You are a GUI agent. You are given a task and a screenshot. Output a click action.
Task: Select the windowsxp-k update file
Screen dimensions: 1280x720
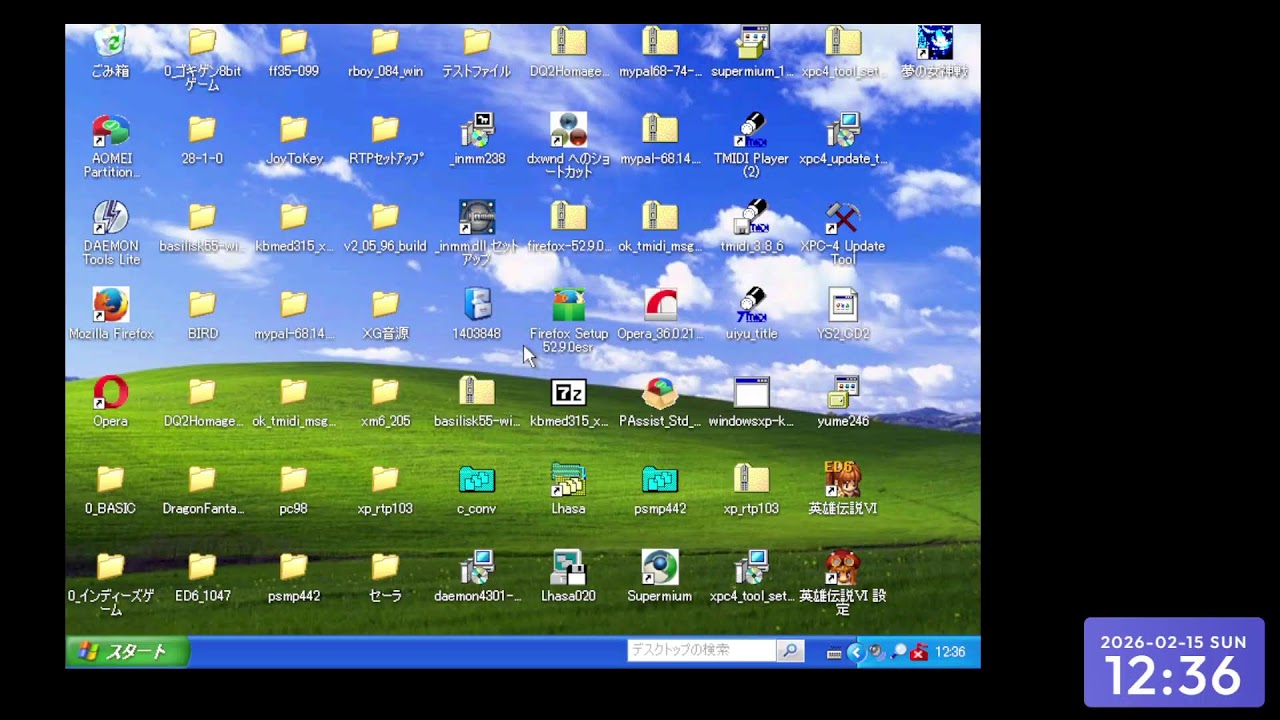coord(752,392)
